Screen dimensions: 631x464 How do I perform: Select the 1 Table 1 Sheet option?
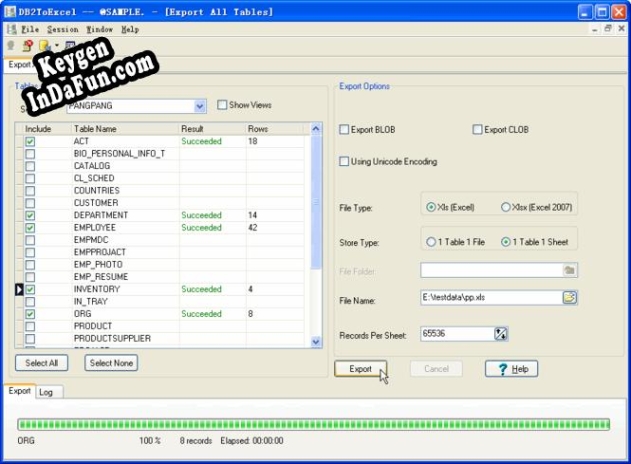coord(506,242)
